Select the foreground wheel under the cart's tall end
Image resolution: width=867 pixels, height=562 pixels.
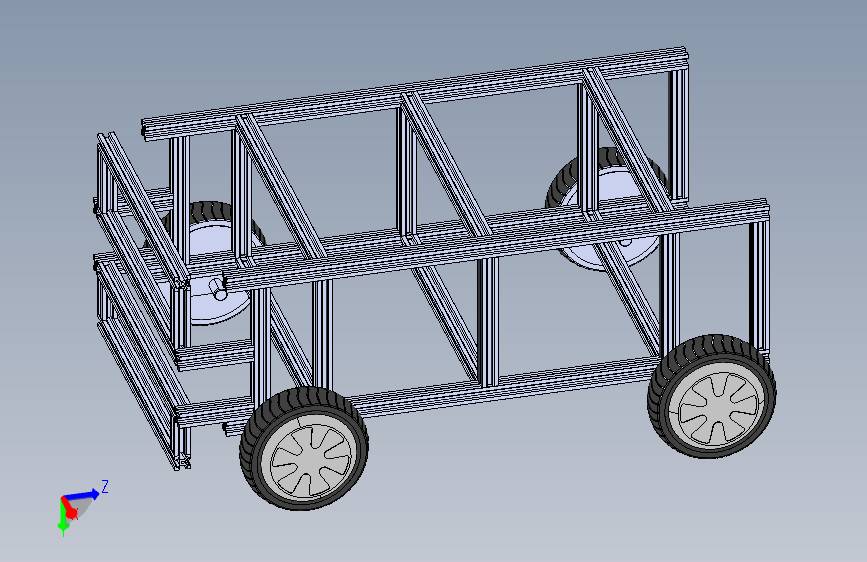(x=712, y=396)
